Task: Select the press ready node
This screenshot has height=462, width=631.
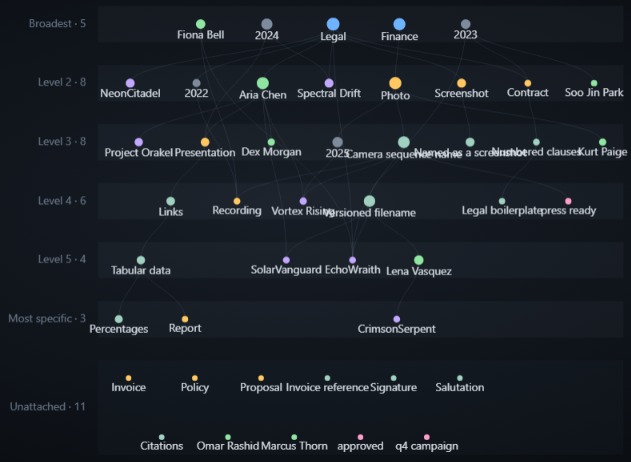Action: pyautogui.click(x=568, y=201)
